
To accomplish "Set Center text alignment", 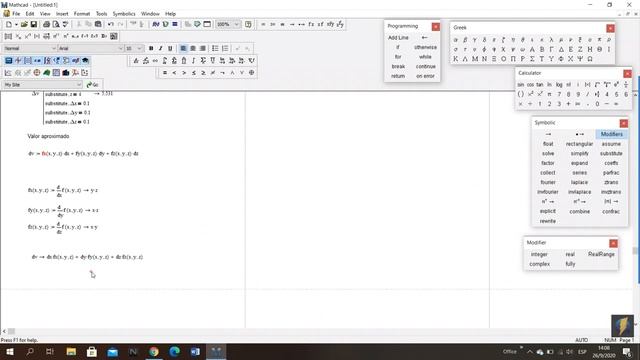I will click(193, 48).
